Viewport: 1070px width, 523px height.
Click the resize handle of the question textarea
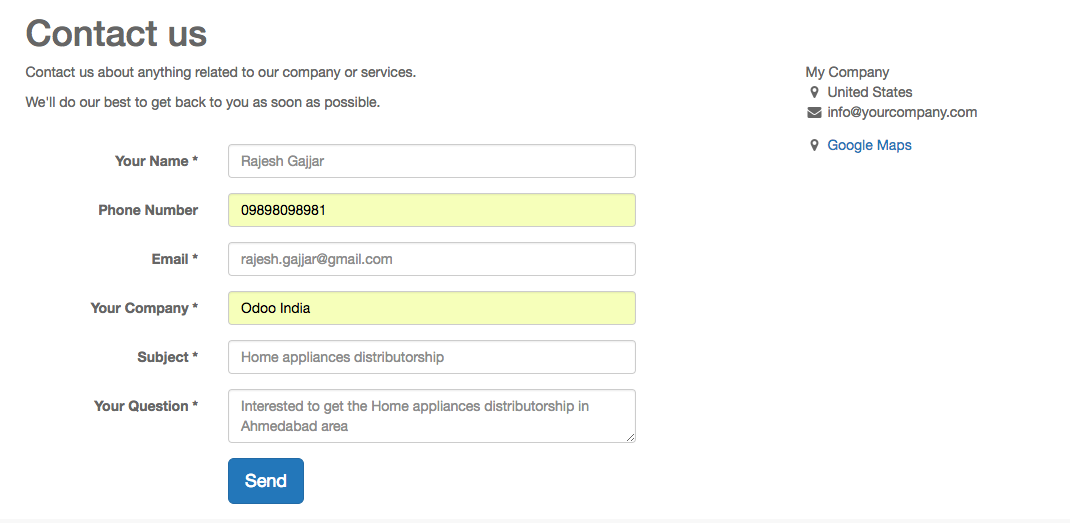[x=630, y=437]
